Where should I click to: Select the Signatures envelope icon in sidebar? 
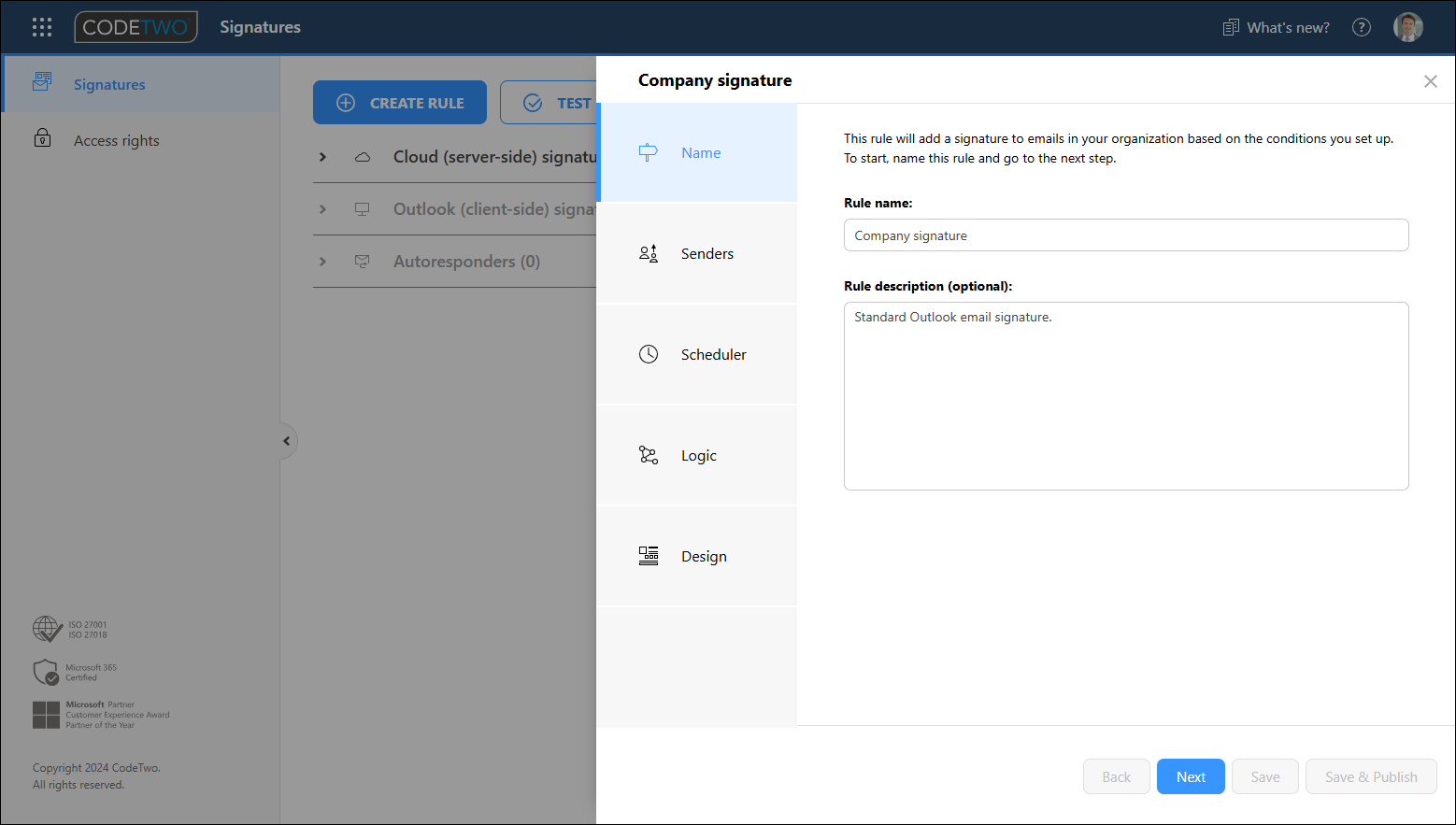[42, 82]
